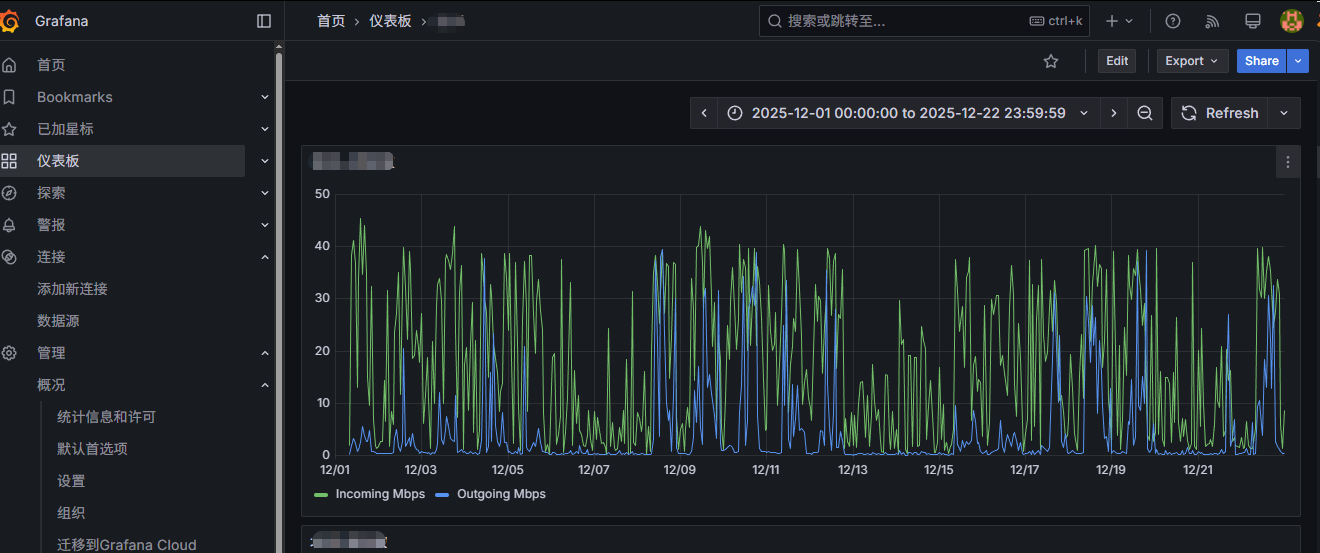The height and width of the screenshot is (553, 1320).
Task: Open the Share options dropdown arrow
Action: [x=1298, y=61]
